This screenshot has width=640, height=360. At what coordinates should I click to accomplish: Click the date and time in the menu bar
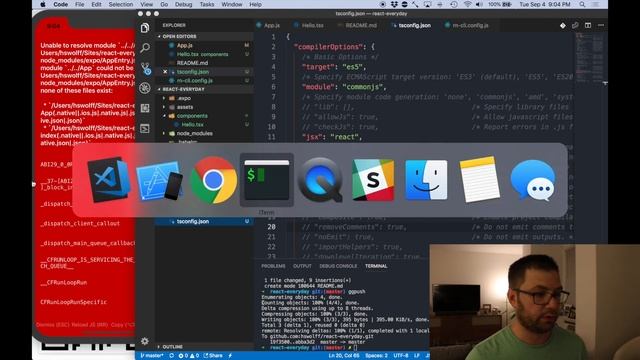click(x=544, y=4)
